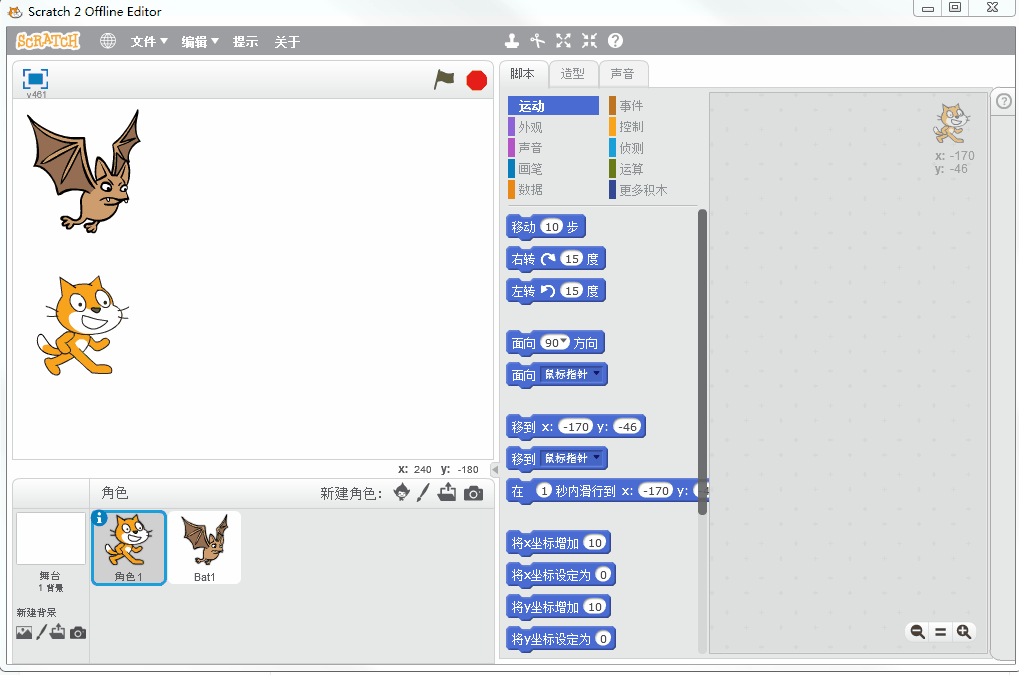Select the 画笔 block category
Viewport: 1019px width, 675px height.
pyautogui.click(x=553, y=169)
